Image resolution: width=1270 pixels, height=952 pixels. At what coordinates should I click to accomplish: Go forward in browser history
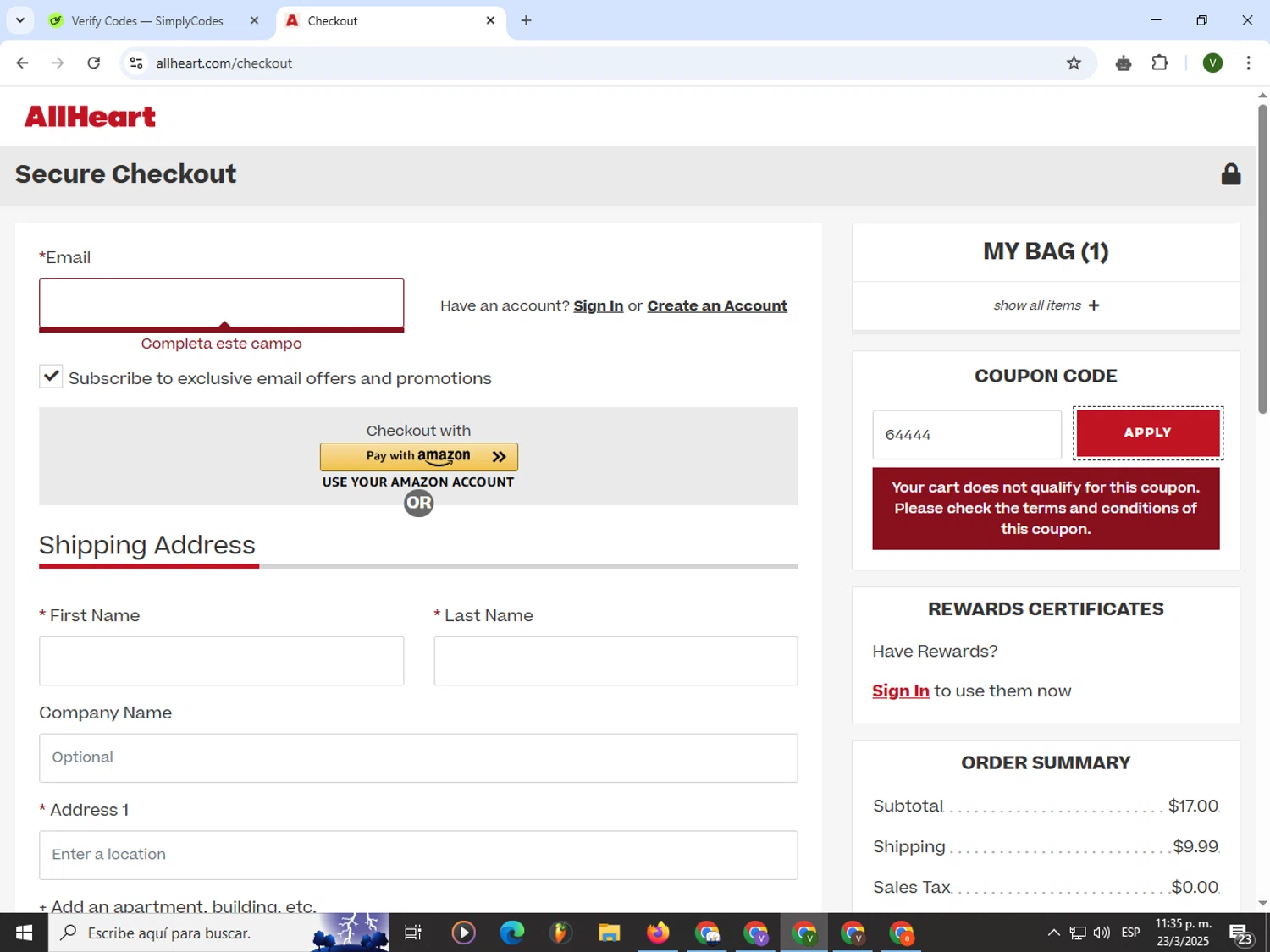pos(58,63)
